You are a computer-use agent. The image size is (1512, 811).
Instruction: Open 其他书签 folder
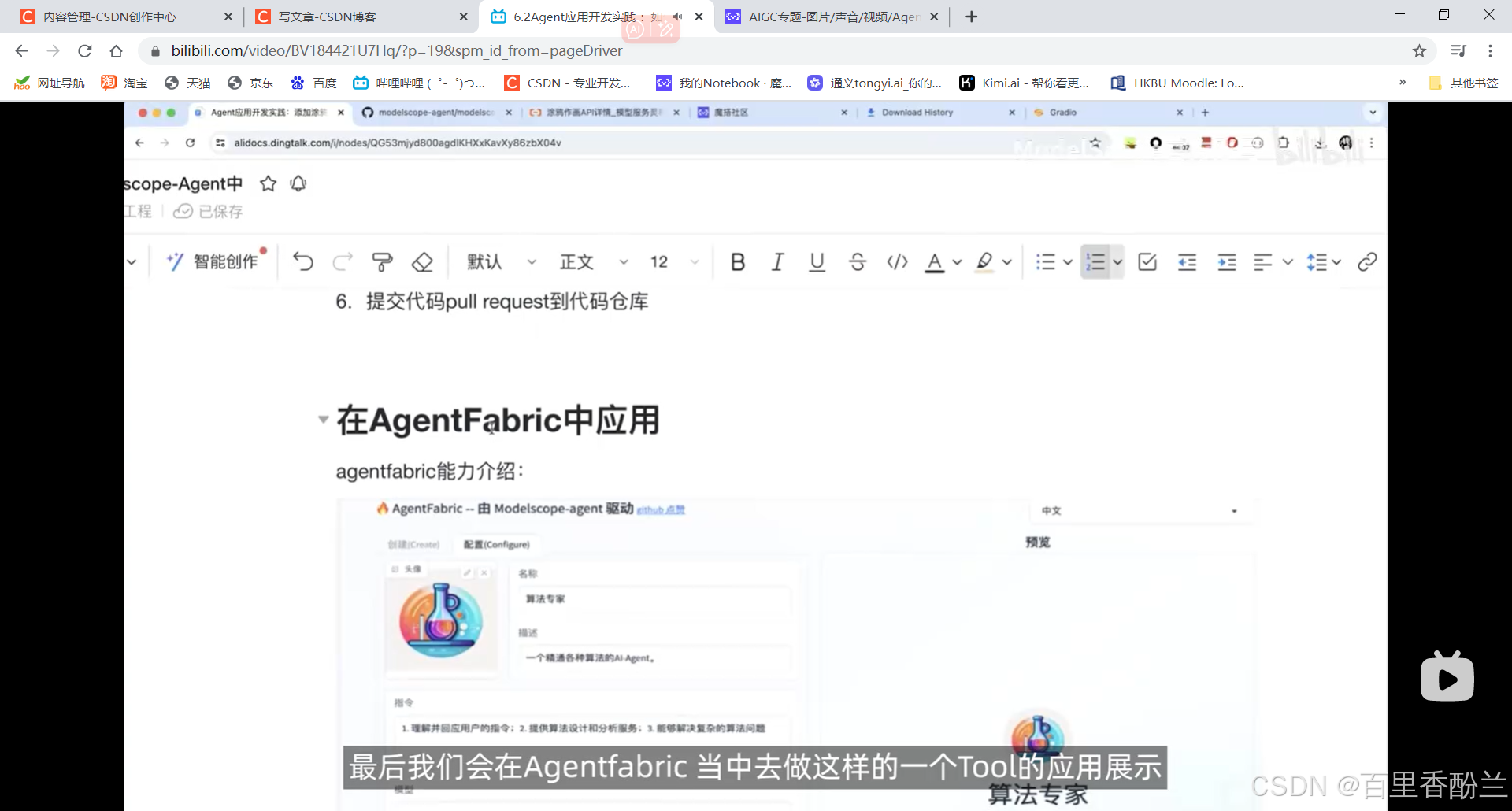click(x=1463, y=83)
